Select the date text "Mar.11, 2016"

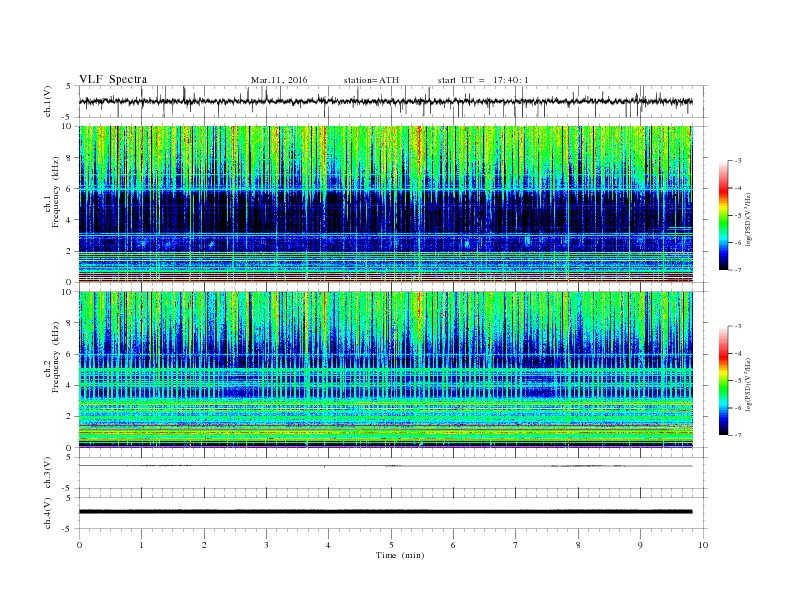[x=279, y=80]
